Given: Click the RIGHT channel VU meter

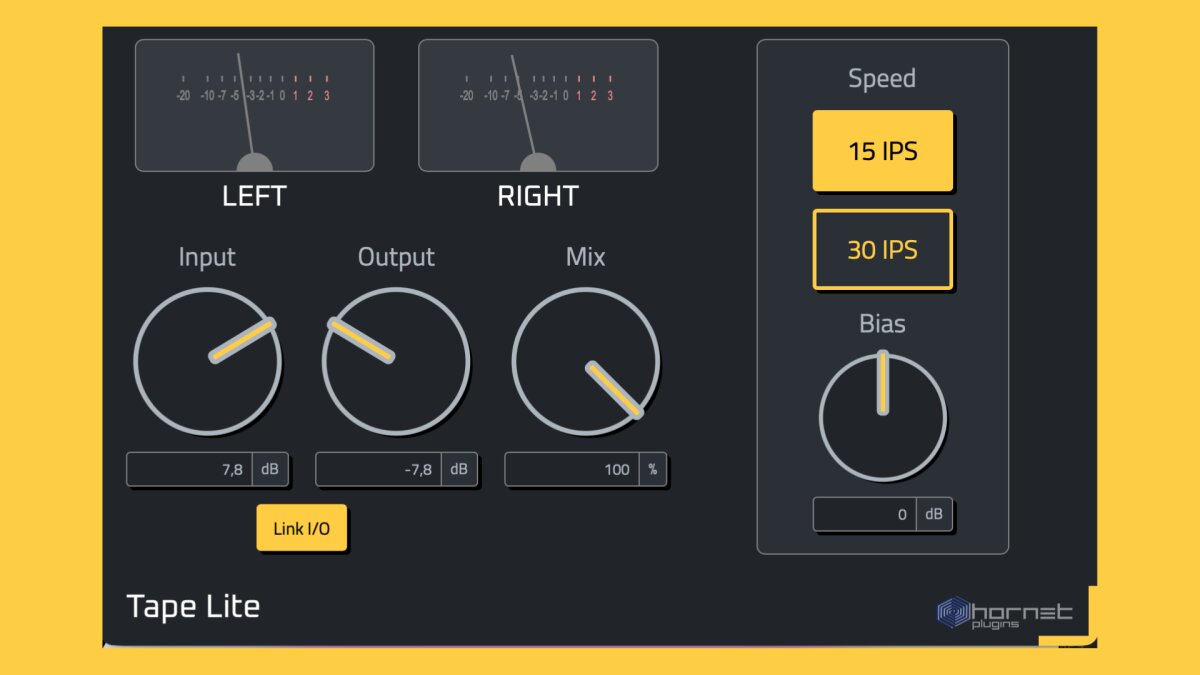Looking at the screenshot, I should (538, 105).
